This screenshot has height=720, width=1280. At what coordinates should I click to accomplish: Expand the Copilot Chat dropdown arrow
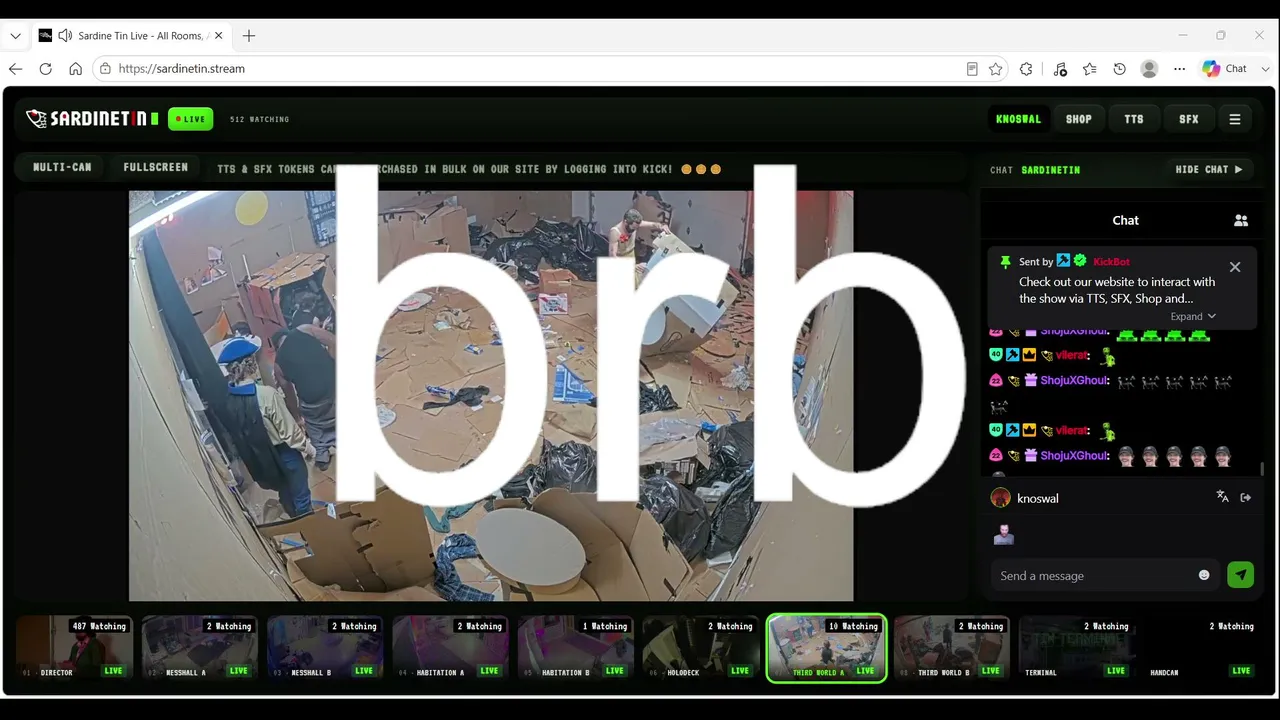[x=1265, y=69]
